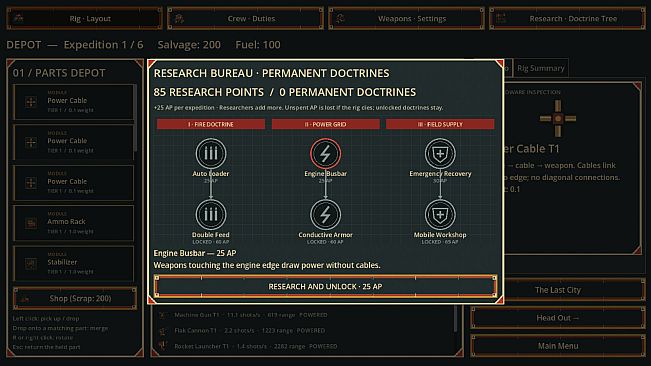The height and width of the screenshot is (366, 651).
Task: Select the first Power Cable module
Action: (x=73, y=102)
